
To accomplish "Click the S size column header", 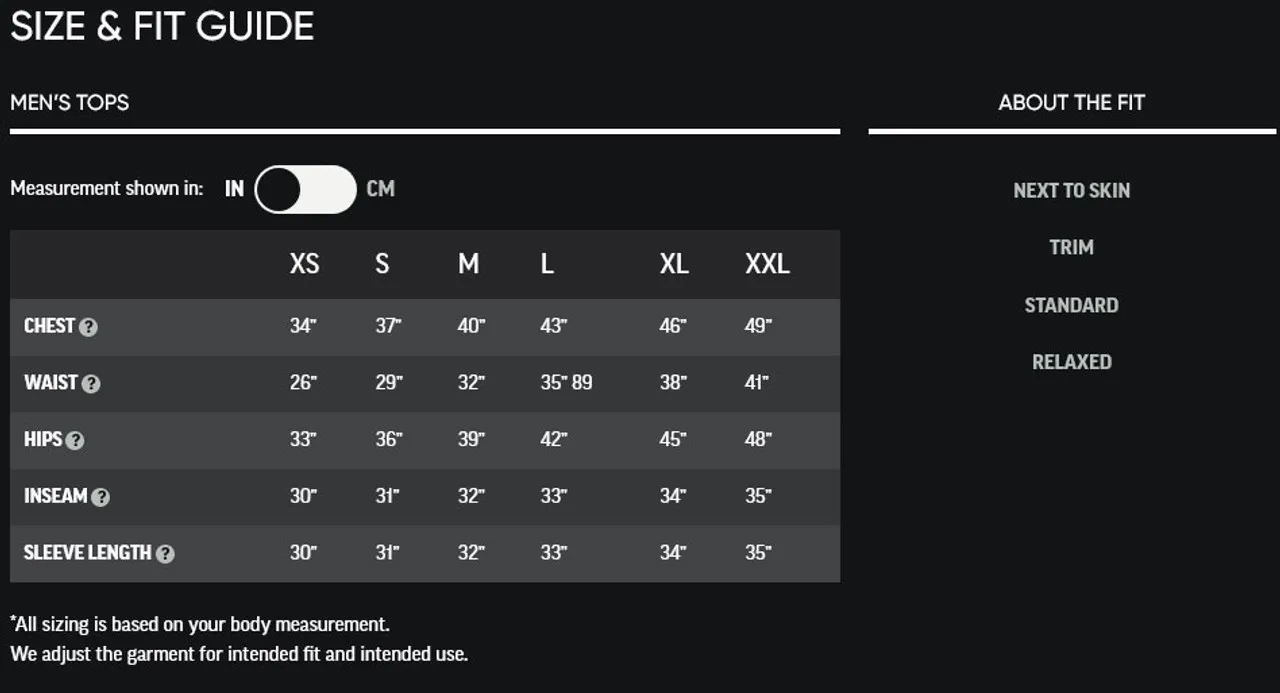I will [x=382, y=264].
